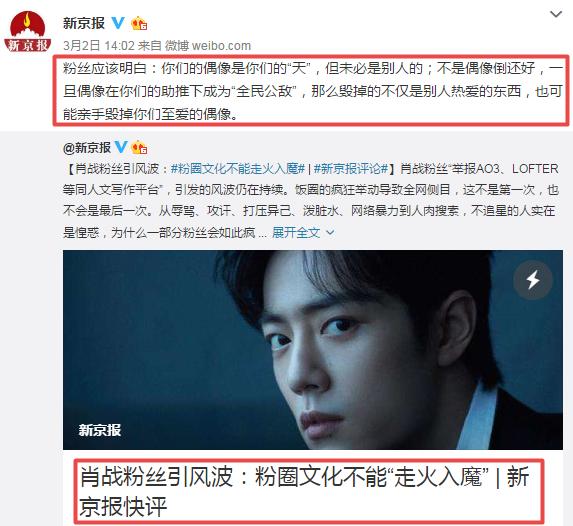Open hashtag #粉圈文化不能走火入魔#

click(238, 169)
